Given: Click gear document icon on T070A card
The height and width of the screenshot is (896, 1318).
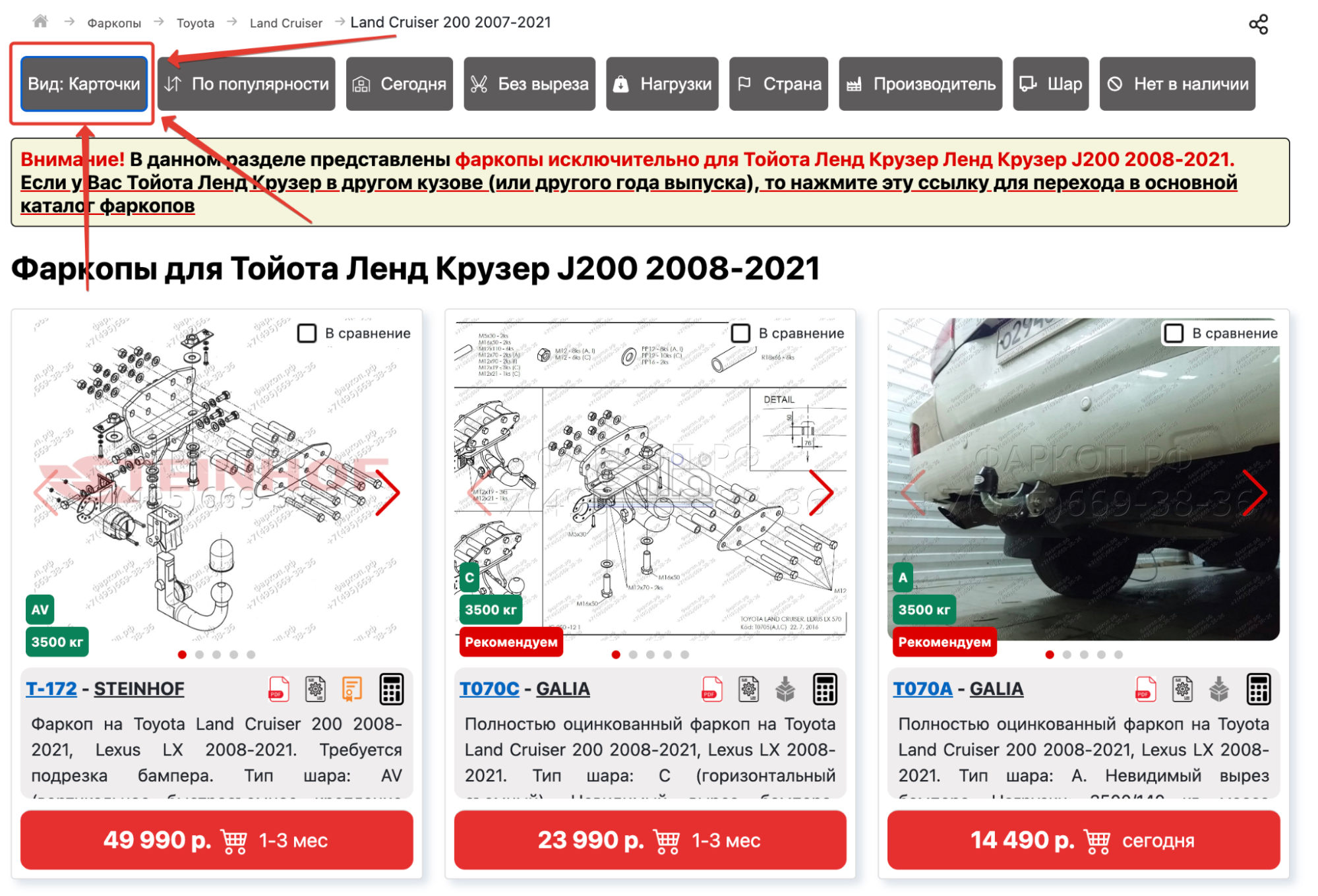Looking at the screenshot, I should click(x=1182, y=689).
